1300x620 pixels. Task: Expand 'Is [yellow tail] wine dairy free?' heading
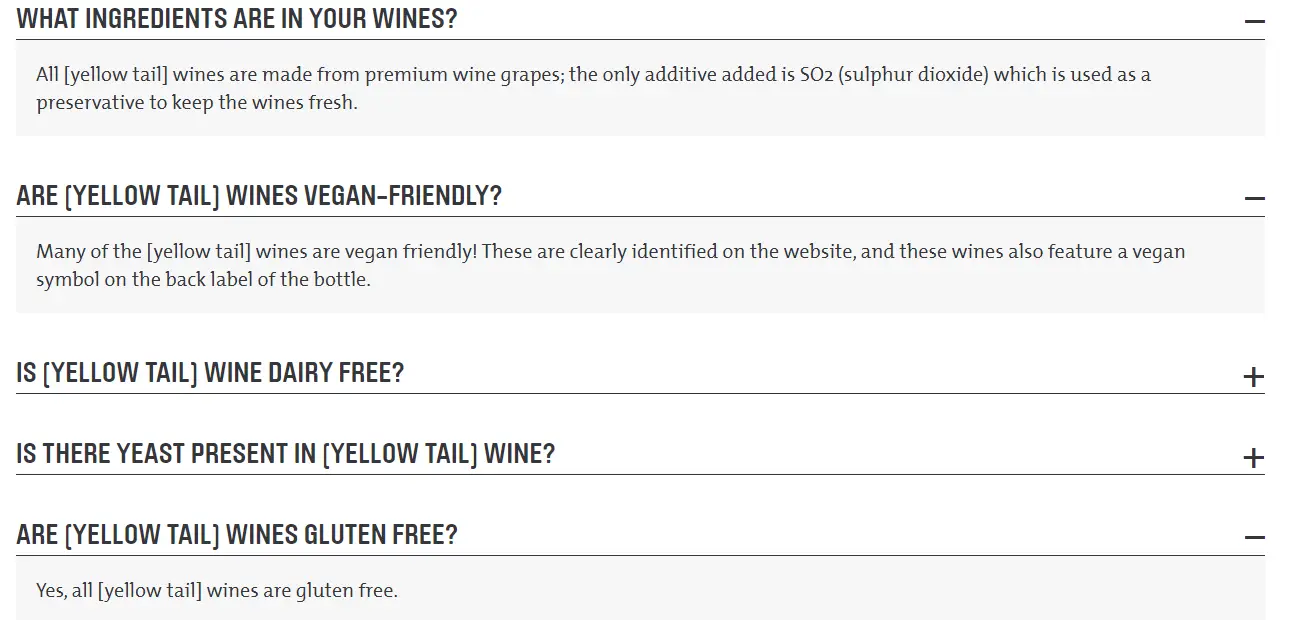pos(210,373)
